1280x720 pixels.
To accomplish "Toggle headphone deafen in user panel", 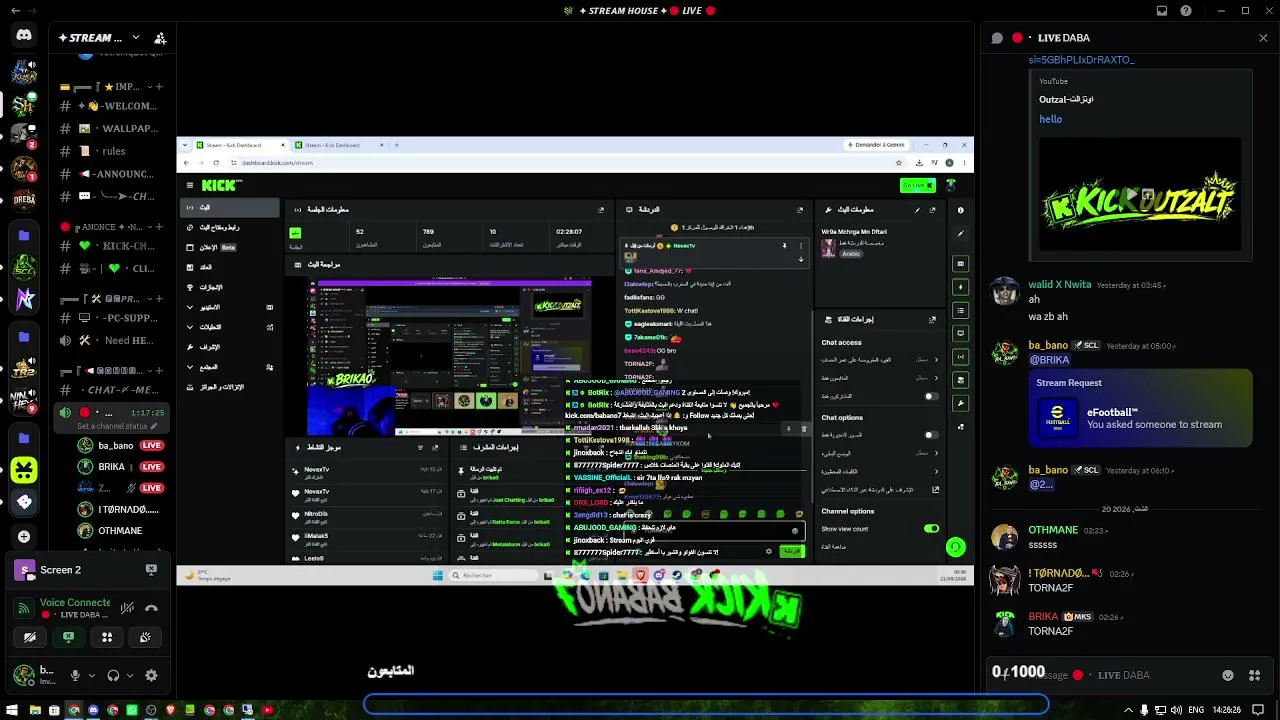I will (113, 676).
